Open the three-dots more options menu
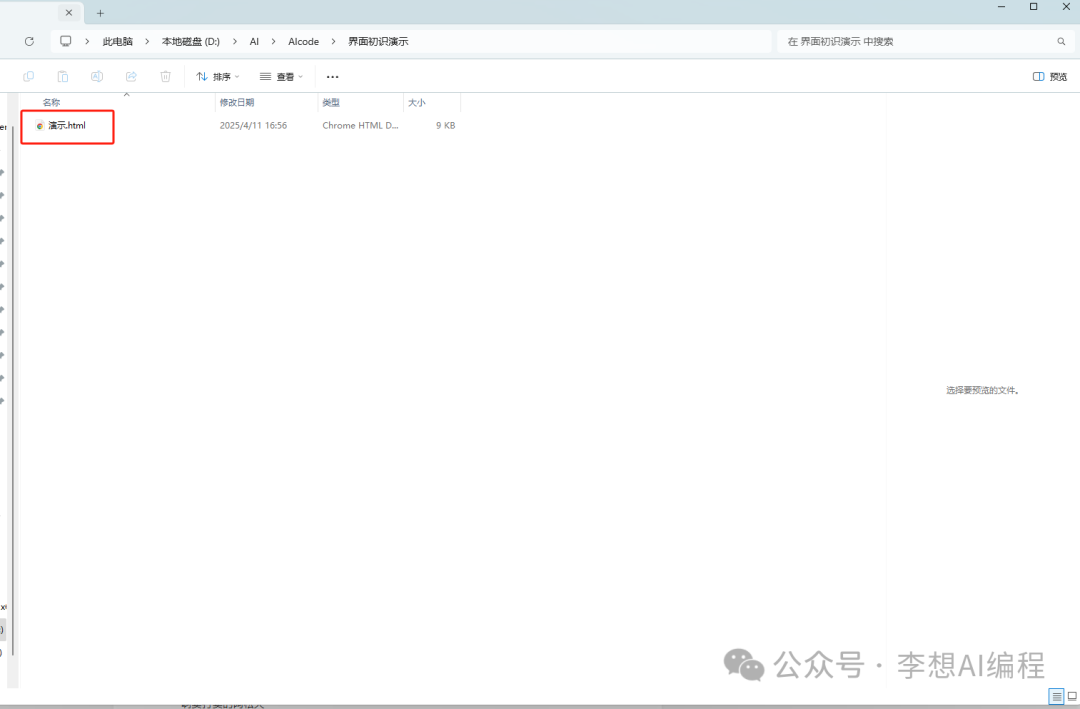The width and height of the screenshot is (1080, 709). tap(333, 76)
